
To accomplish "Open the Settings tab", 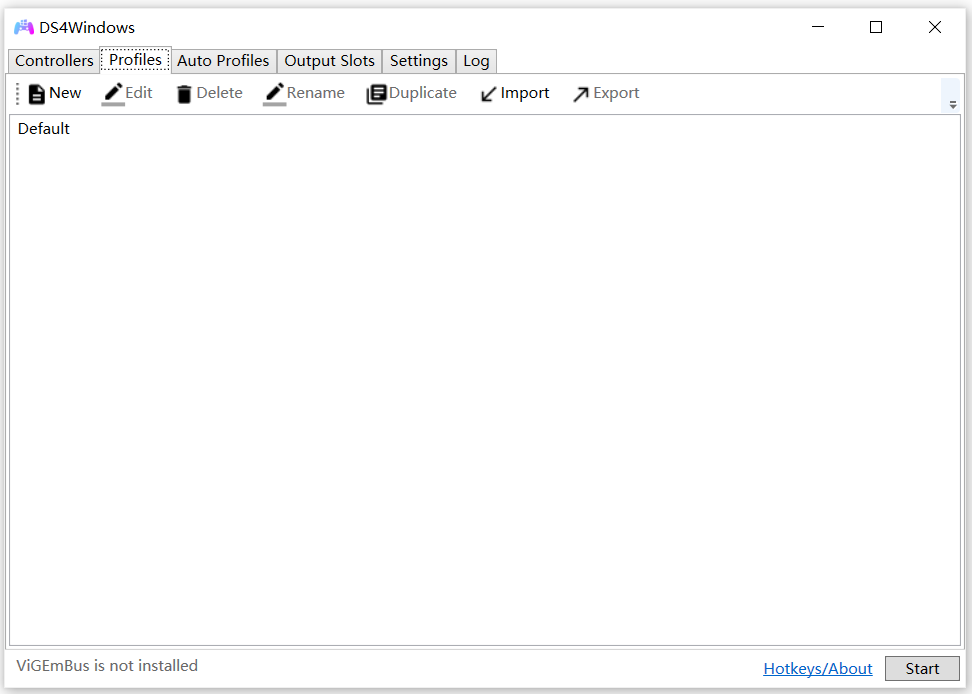I will click(x=418, y=61).
